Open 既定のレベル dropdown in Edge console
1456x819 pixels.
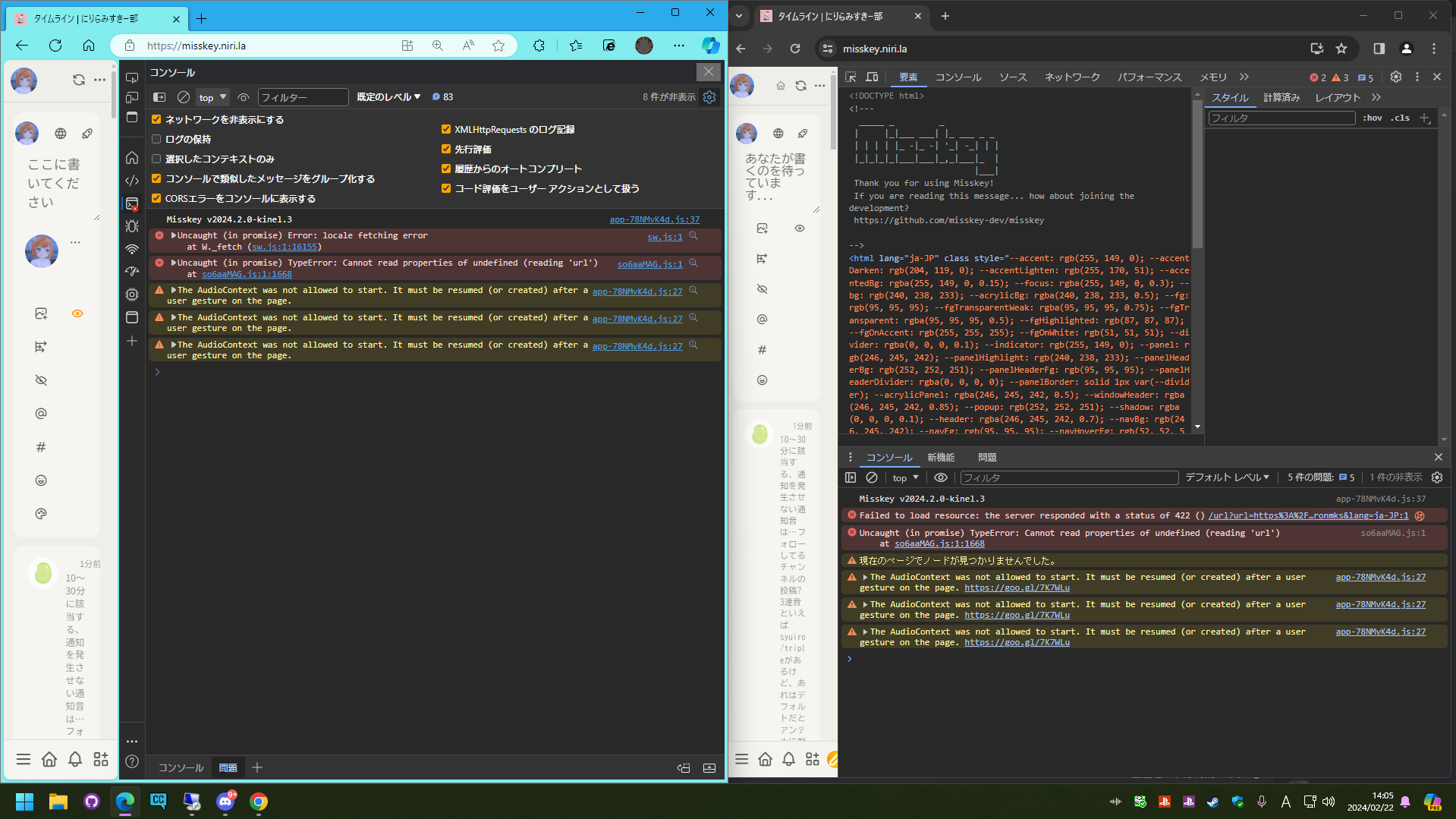pyautogui.click(x=388, y=96)
